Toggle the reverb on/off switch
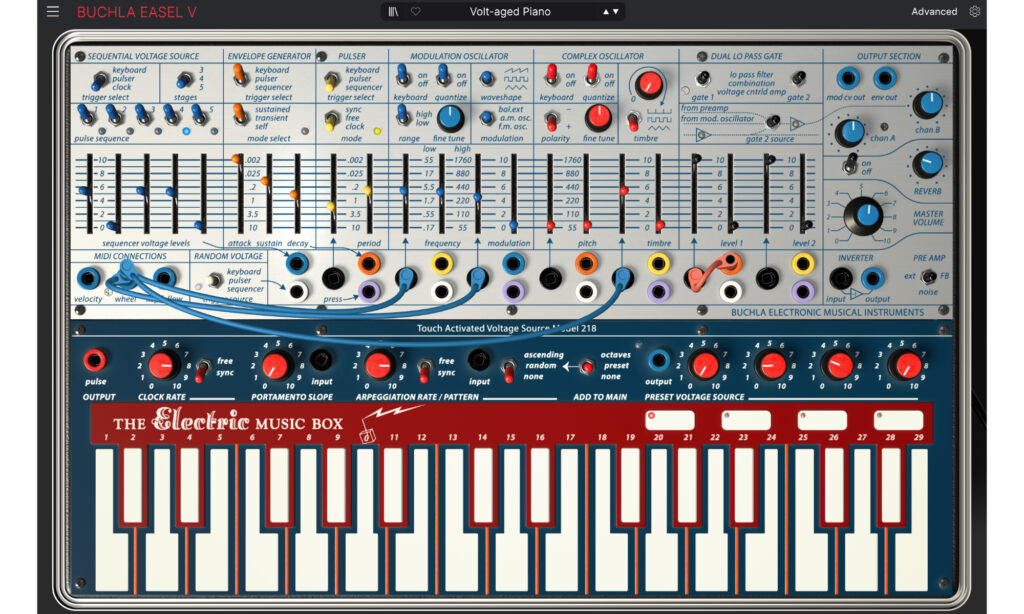The width and height of the screenshot is (1024, 614). 849,164
